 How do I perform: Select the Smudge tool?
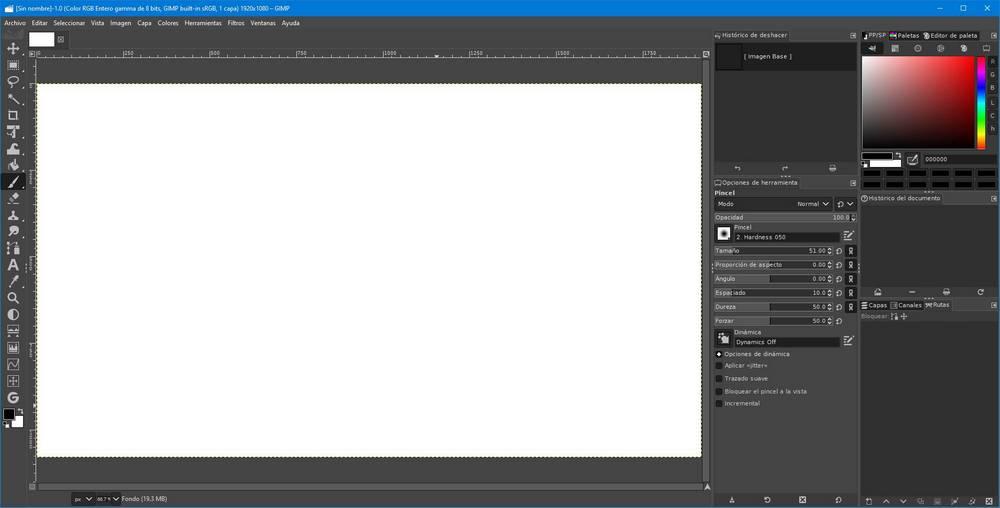[13, 231]
